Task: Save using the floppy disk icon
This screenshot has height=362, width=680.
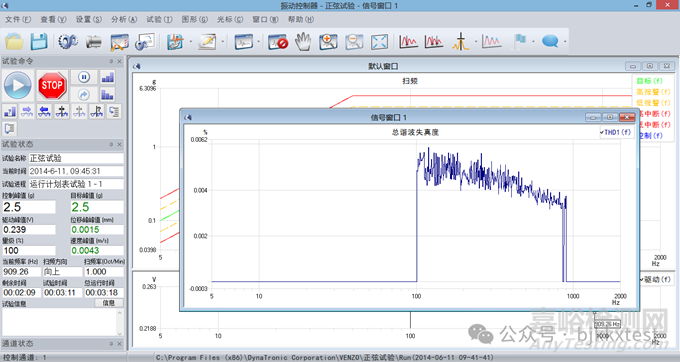Action: pos(39,42)
